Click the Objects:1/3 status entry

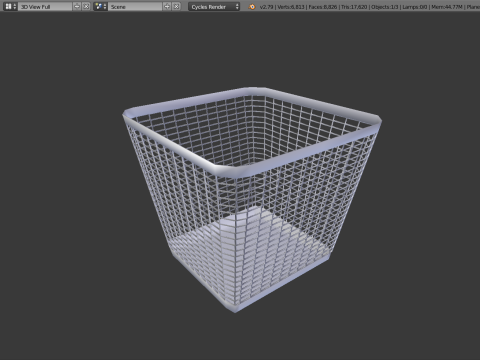tap(385, 7)
